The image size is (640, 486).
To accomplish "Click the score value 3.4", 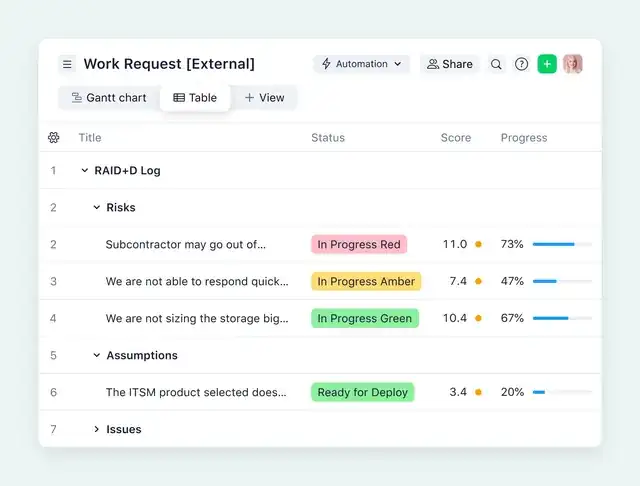I will pos(458,392).
